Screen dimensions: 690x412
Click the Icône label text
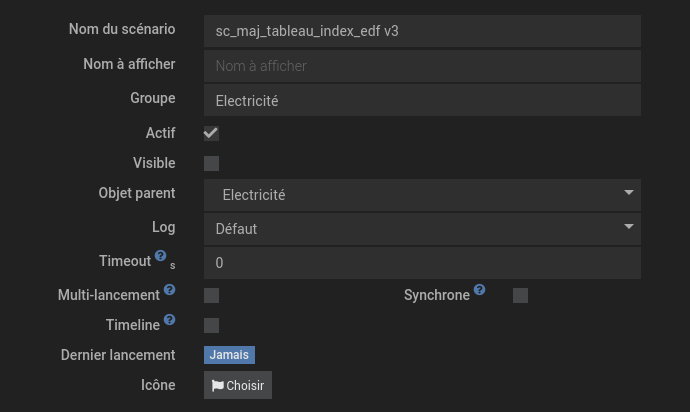(x=158, y=385)
